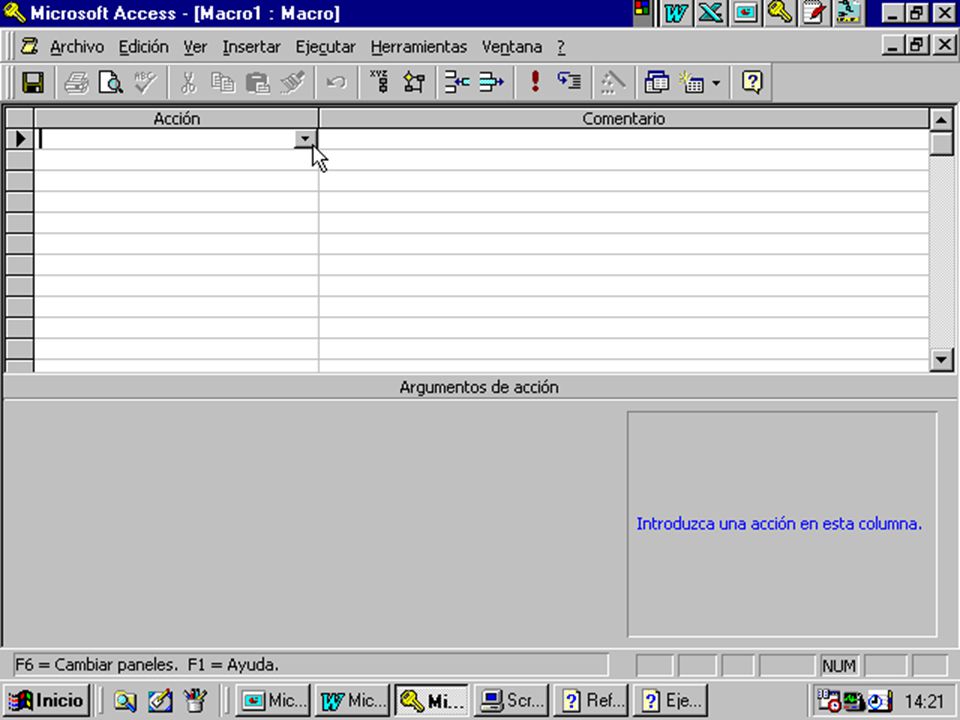Click the Access key icon in Office Shortcut Bar
Screen dimensions: 960x720
(x=779, y=13)
